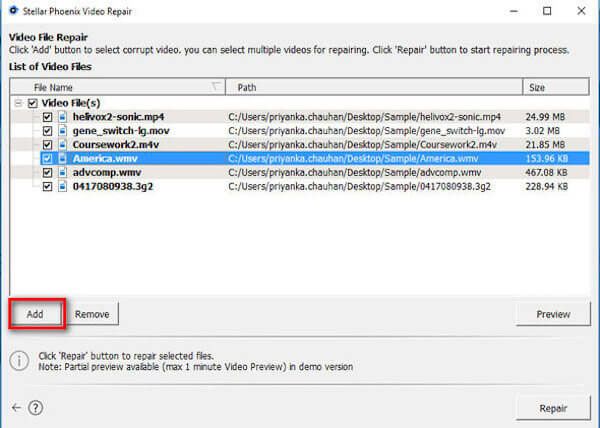Click the America.wmv file icon
600x428 pixels.
(x=63, y=158)
